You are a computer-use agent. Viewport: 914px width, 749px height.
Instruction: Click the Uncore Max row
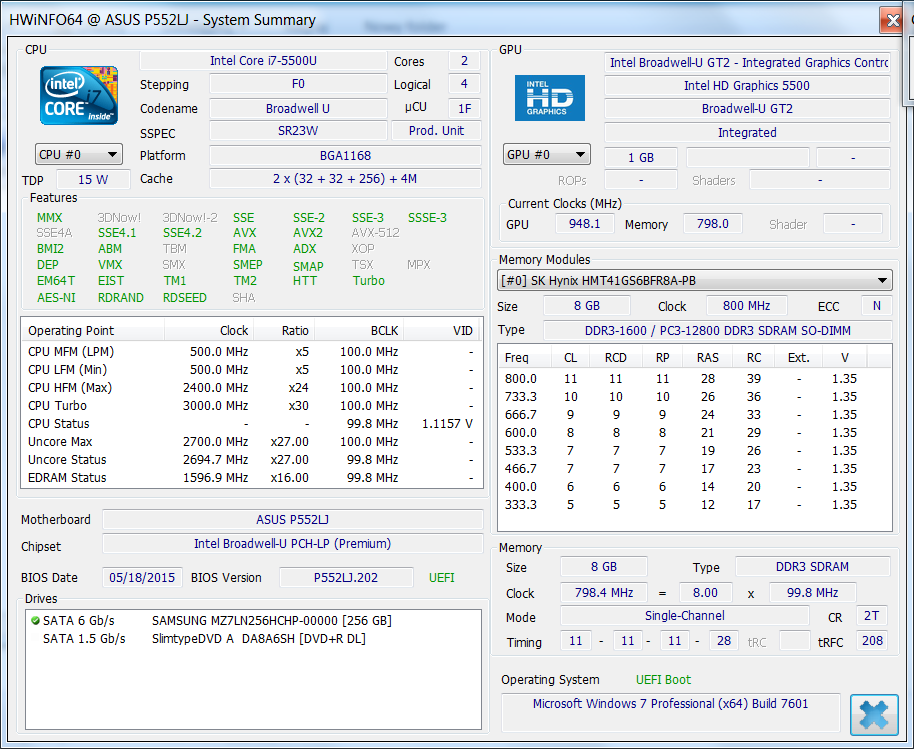click(x=252, y=442)
